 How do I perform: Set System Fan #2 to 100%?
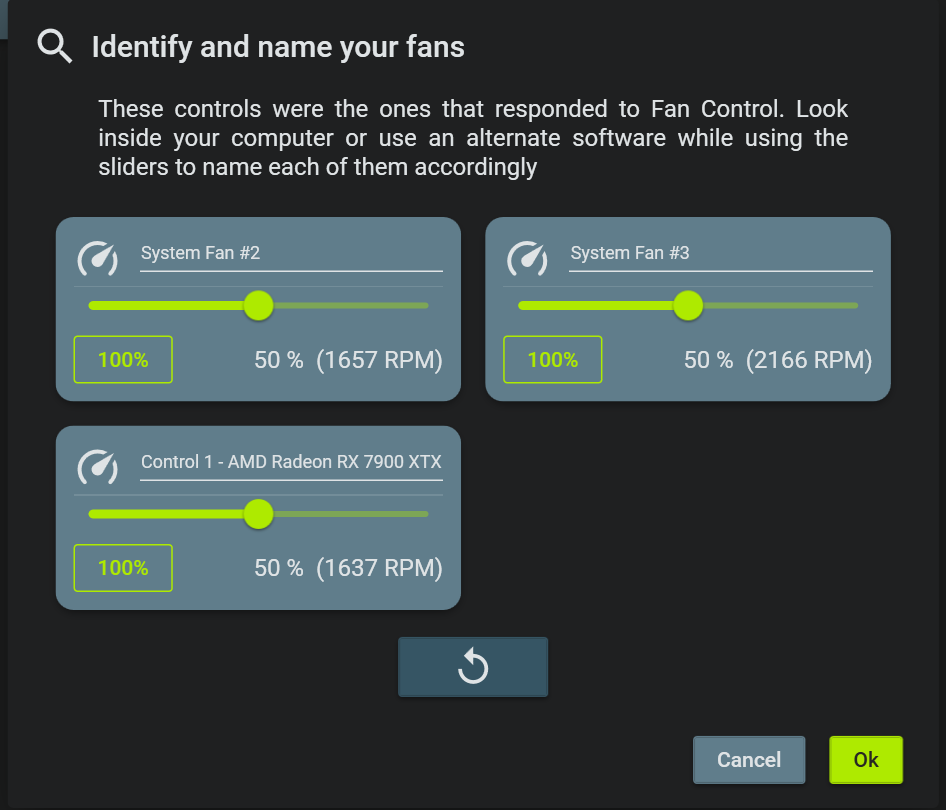pos(123,359)
